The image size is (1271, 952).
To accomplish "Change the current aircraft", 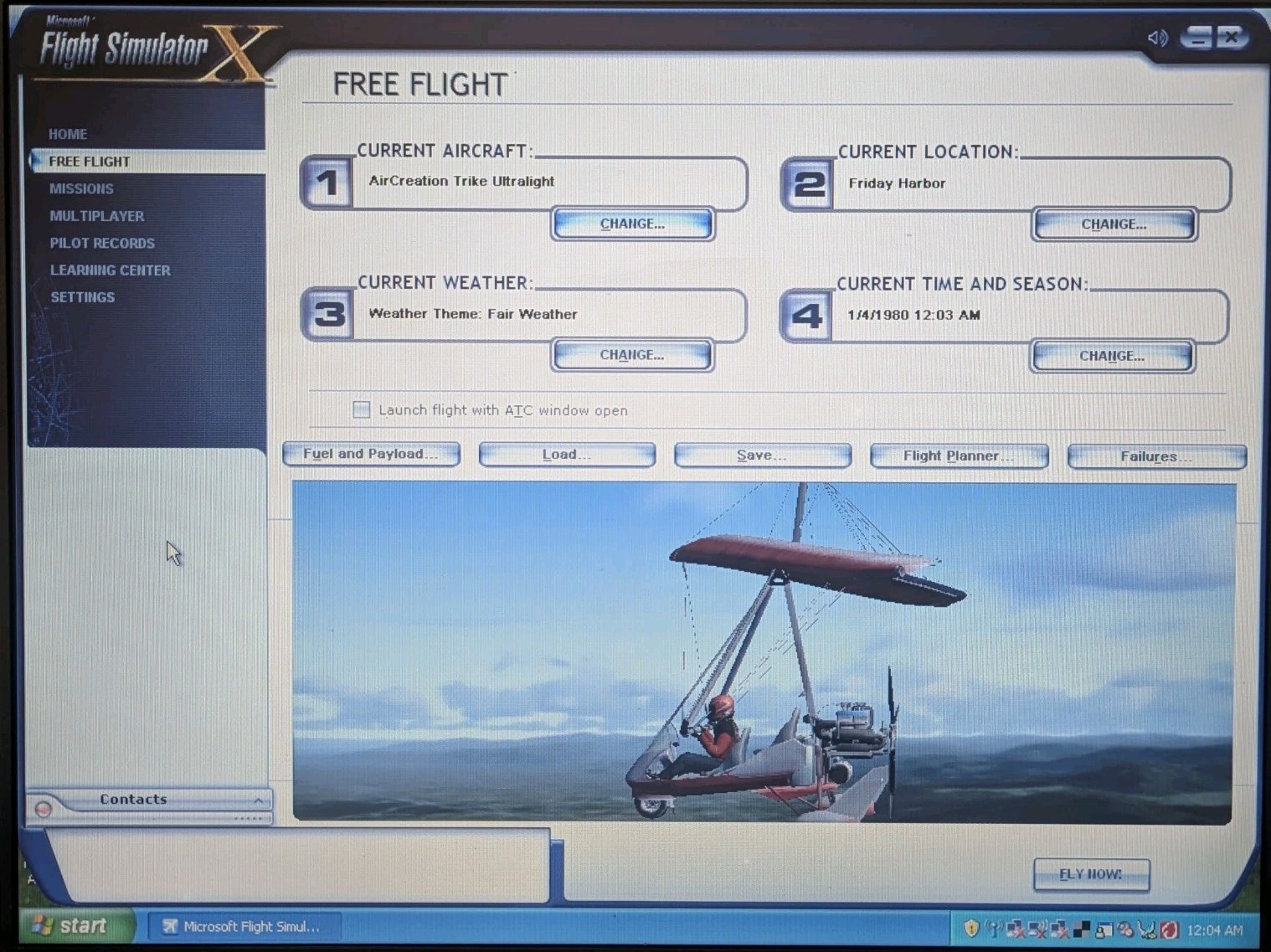I will tap(632, 224).
